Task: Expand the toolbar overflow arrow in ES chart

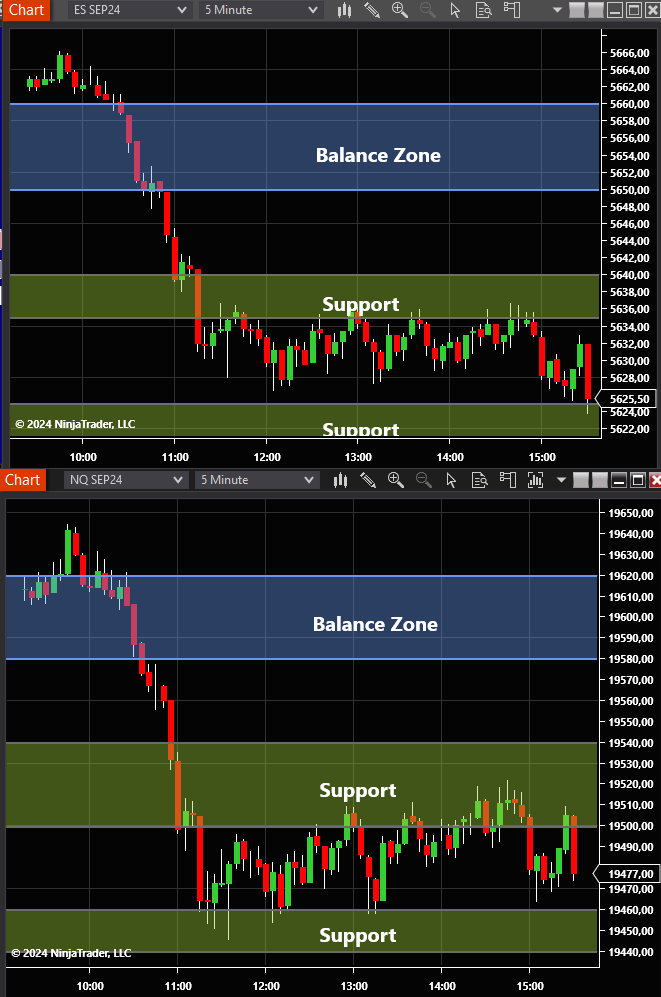Action: [x=557, y=10]
